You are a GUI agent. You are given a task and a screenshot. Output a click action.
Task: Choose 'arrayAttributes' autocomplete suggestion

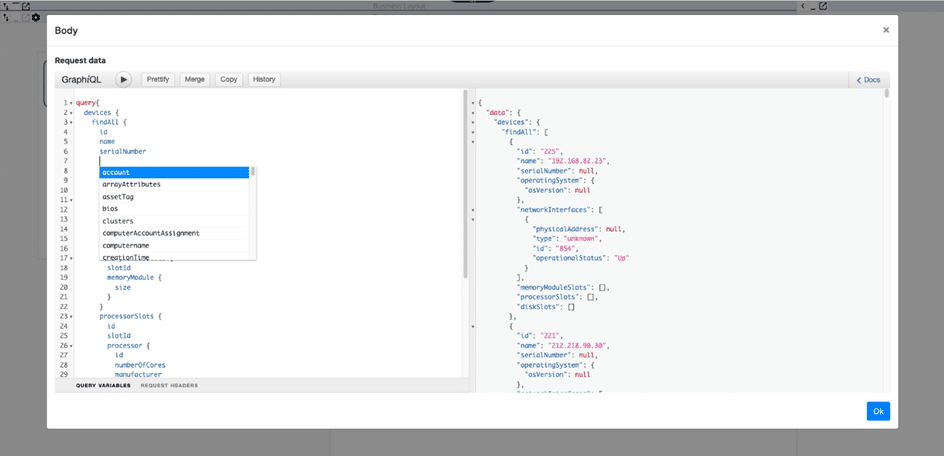(x=173, y=184)
